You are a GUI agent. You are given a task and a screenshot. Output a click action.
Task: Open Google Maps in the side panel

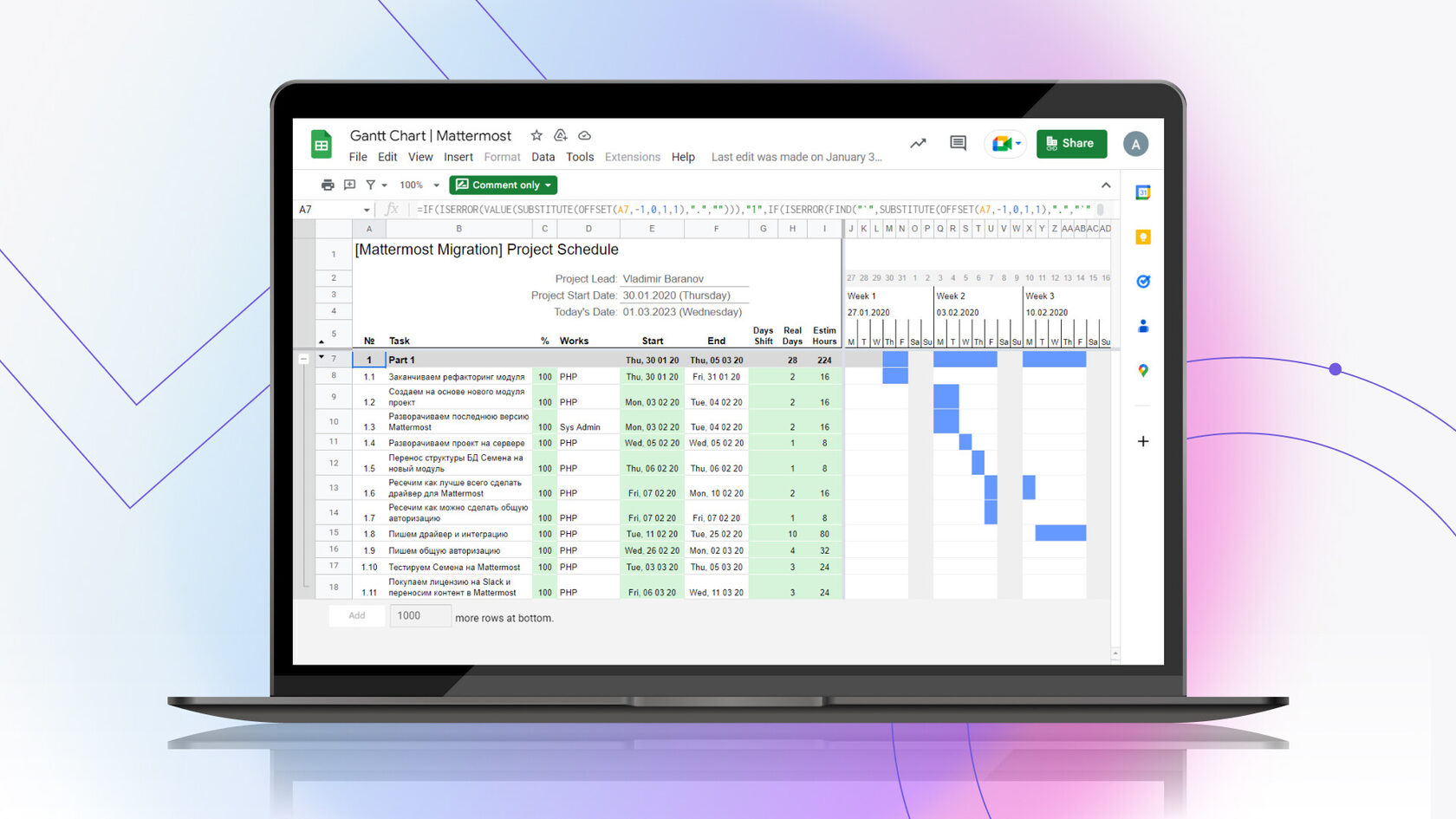pos(1143,370)
